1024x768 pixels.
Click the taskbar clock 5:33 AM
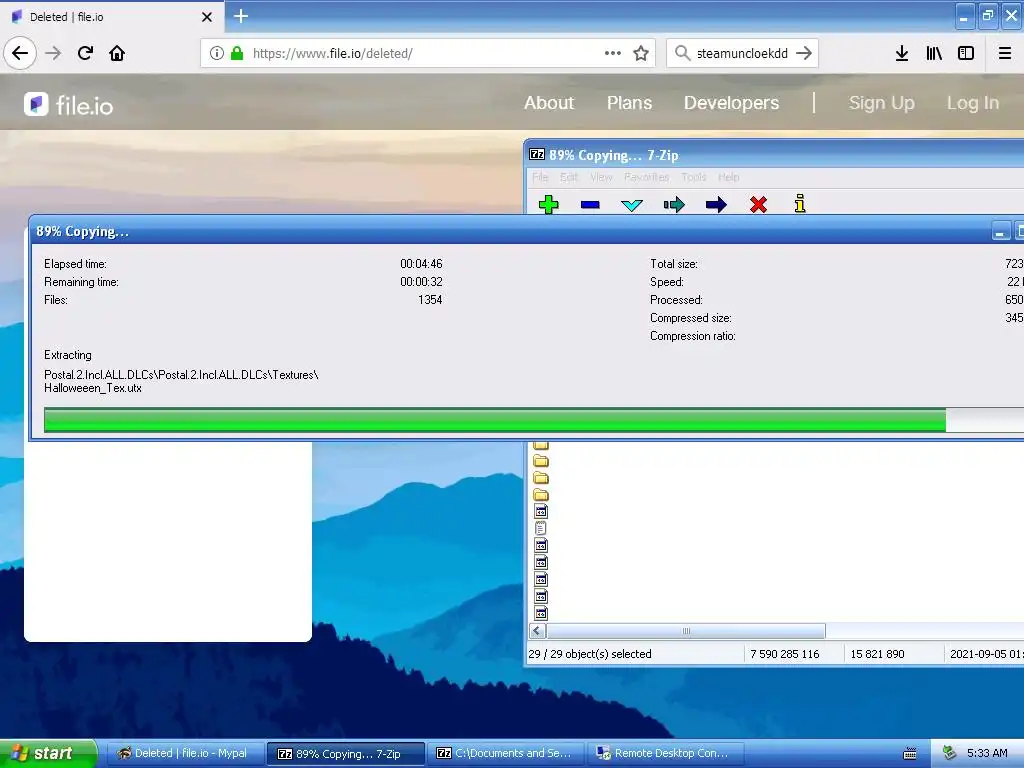[987, 753]
